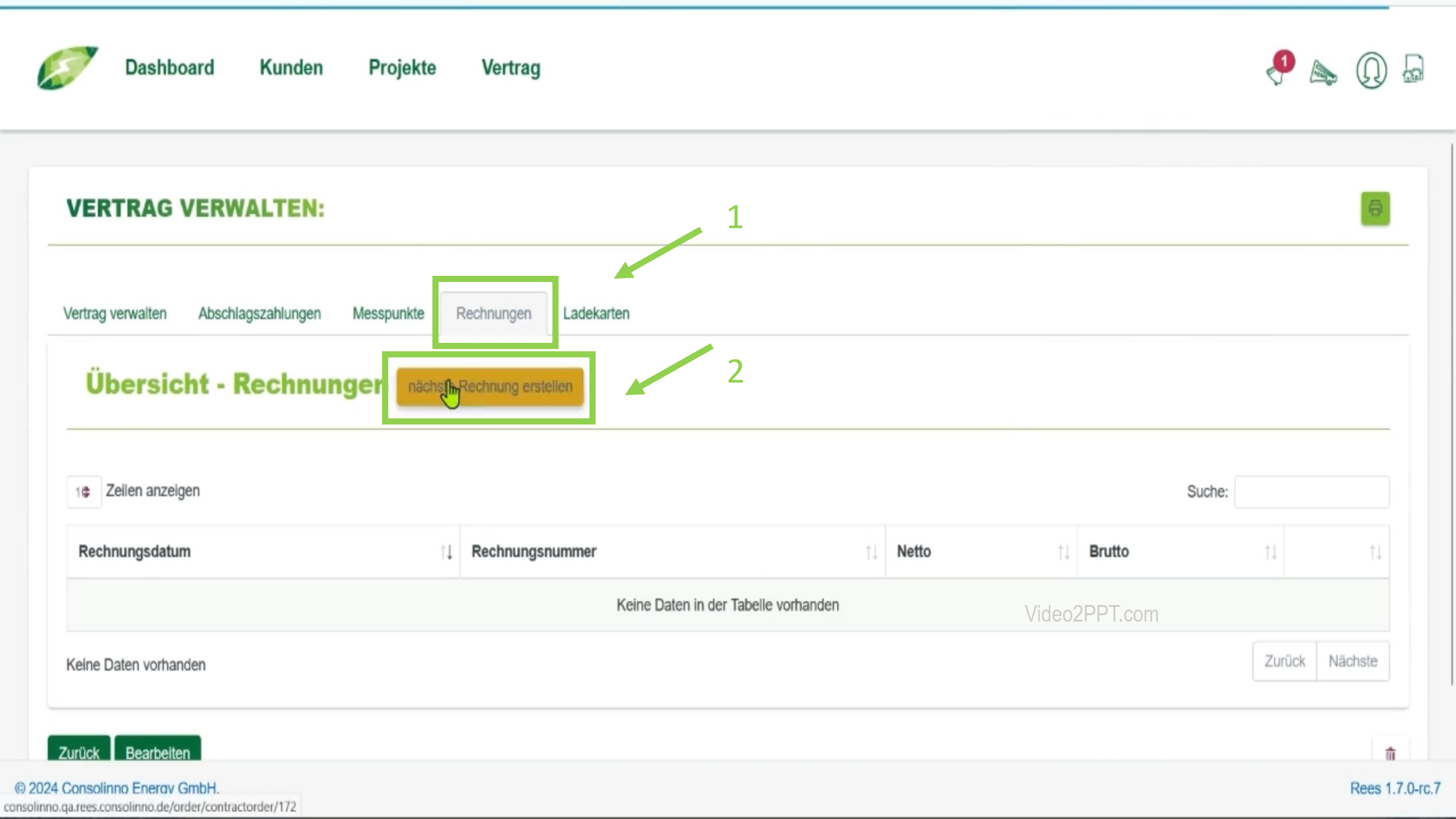Open the Ladekarten tab

point(596,314)
